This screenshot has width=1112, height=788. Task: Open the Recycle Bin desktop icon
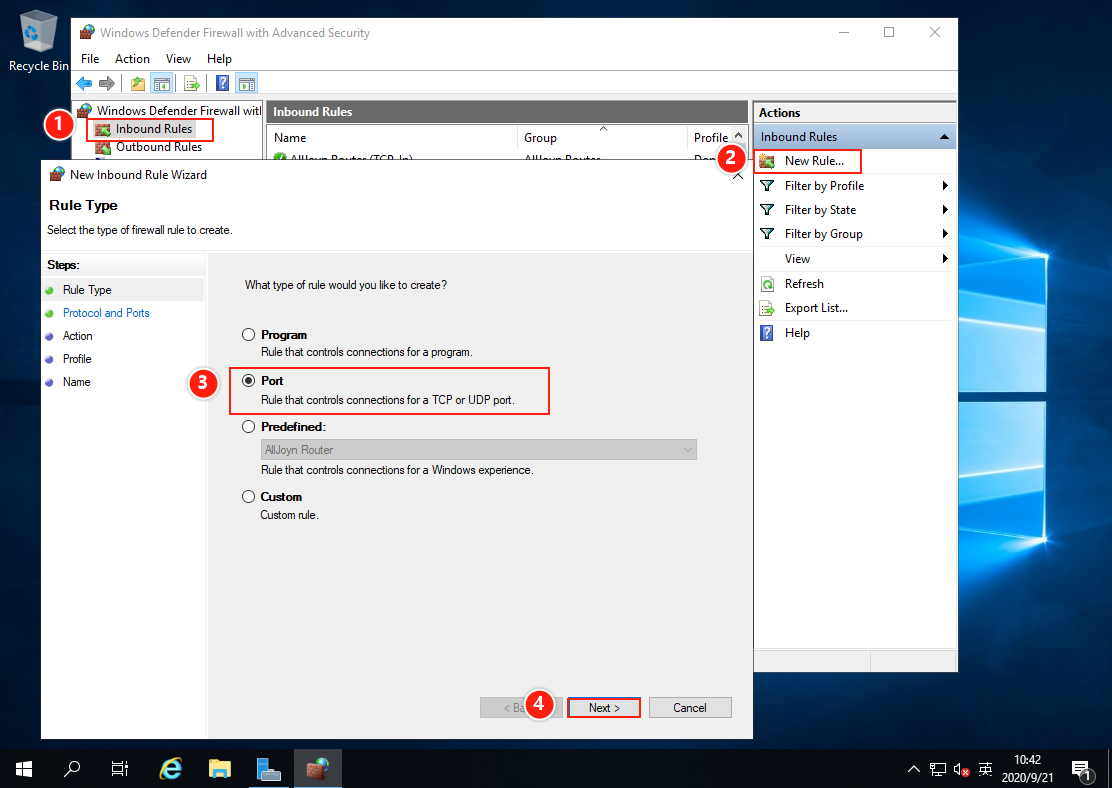(x=38, y=40)
